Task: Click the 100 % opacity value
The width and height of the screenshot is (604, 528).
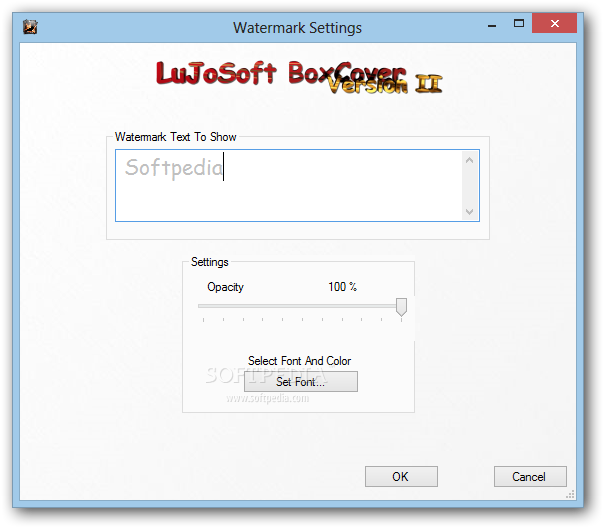Action: 342,287
